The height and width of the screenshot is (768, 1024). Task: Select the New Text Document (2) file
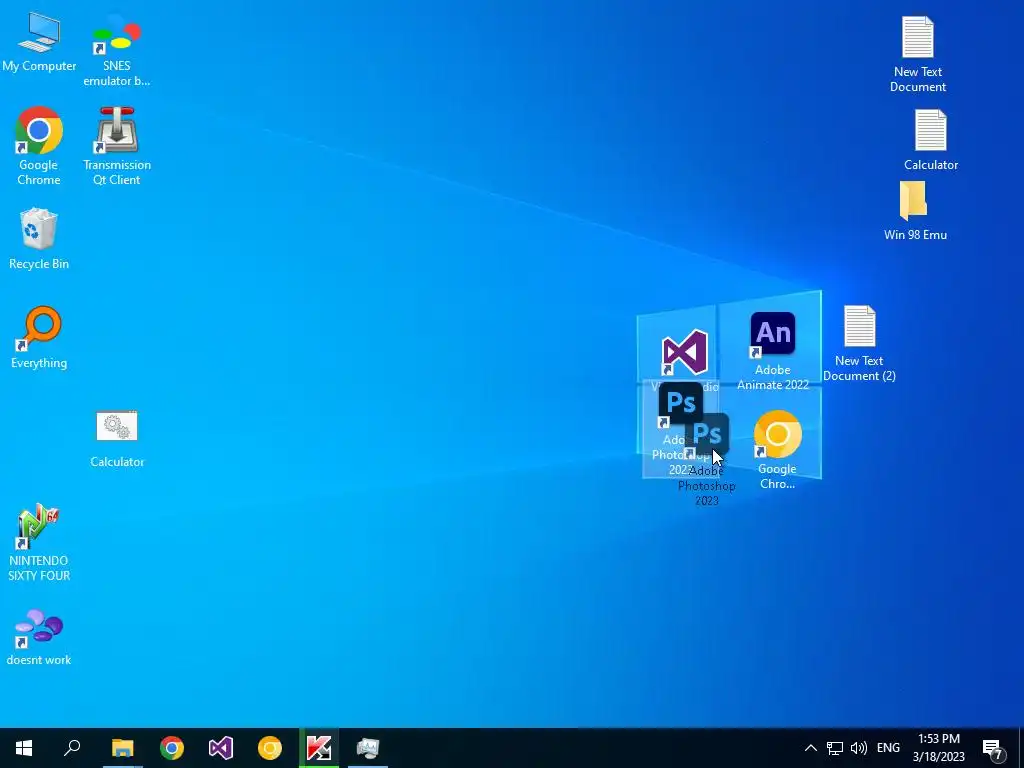point(859,344)
